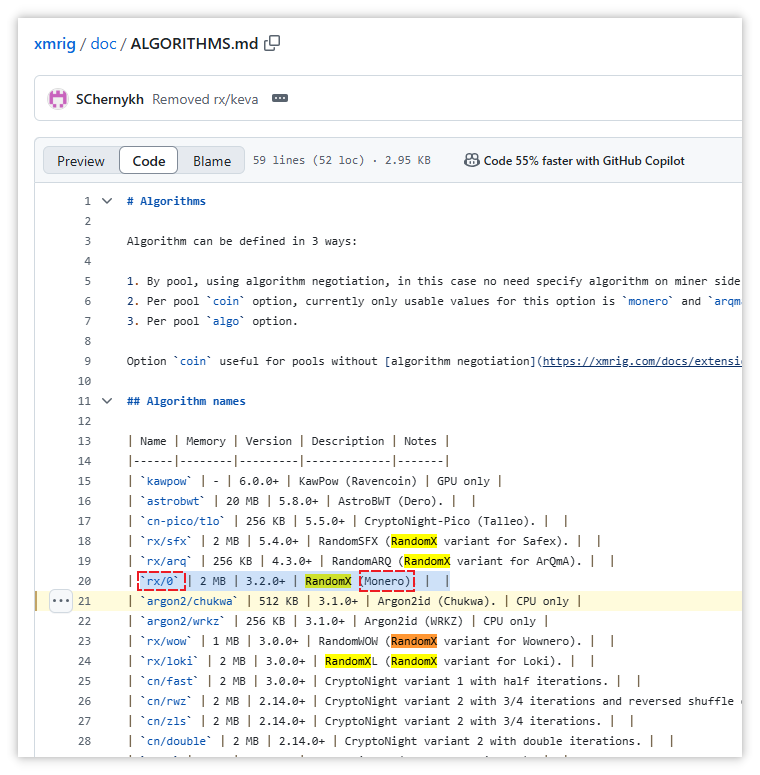The width and height of the screenshot is (760, 775).
Task: Collapse the Algorithm names section
Action: click(107, 401)
